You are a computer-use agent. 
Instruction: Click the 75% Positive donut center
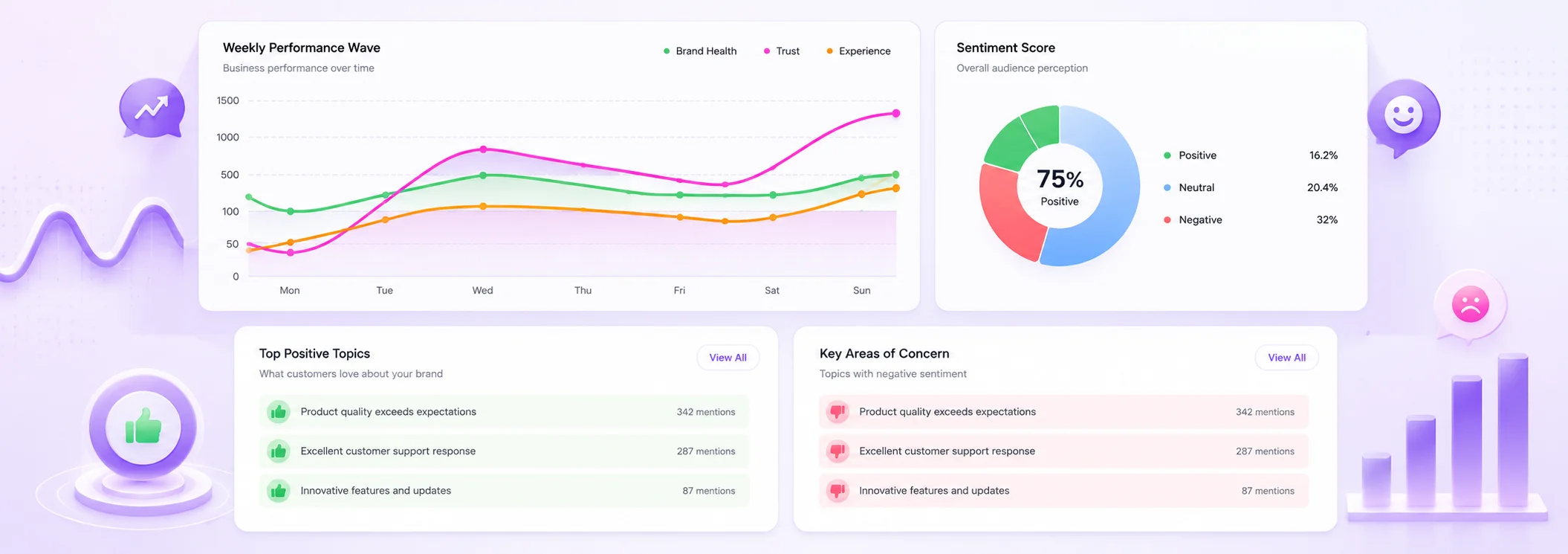click(1060, 187)
